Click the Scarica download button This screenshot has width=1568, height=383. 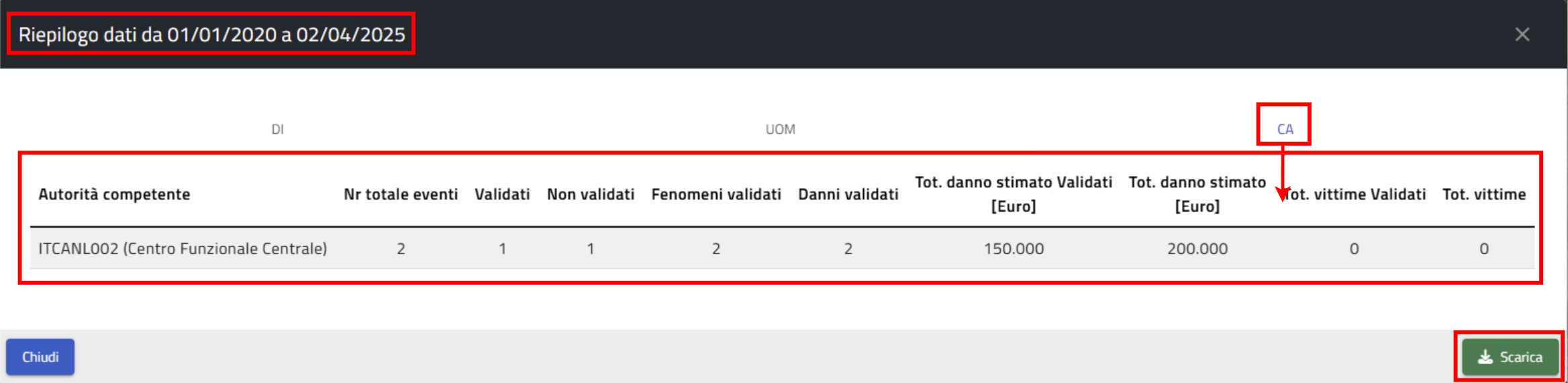pyautogui.click(x=1510, y=357)
